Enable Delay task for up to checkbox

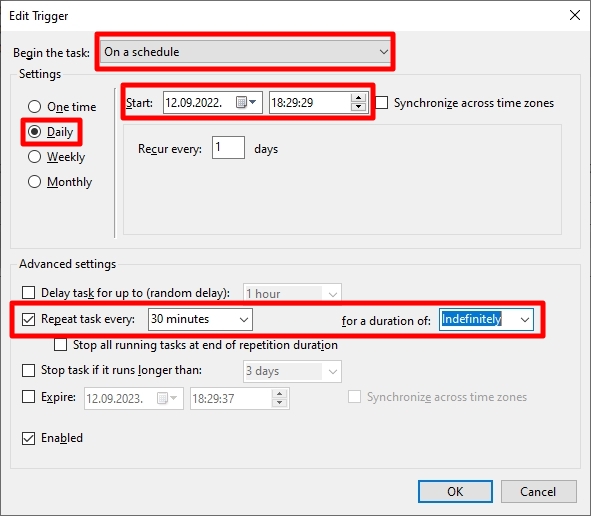point(28,292)
